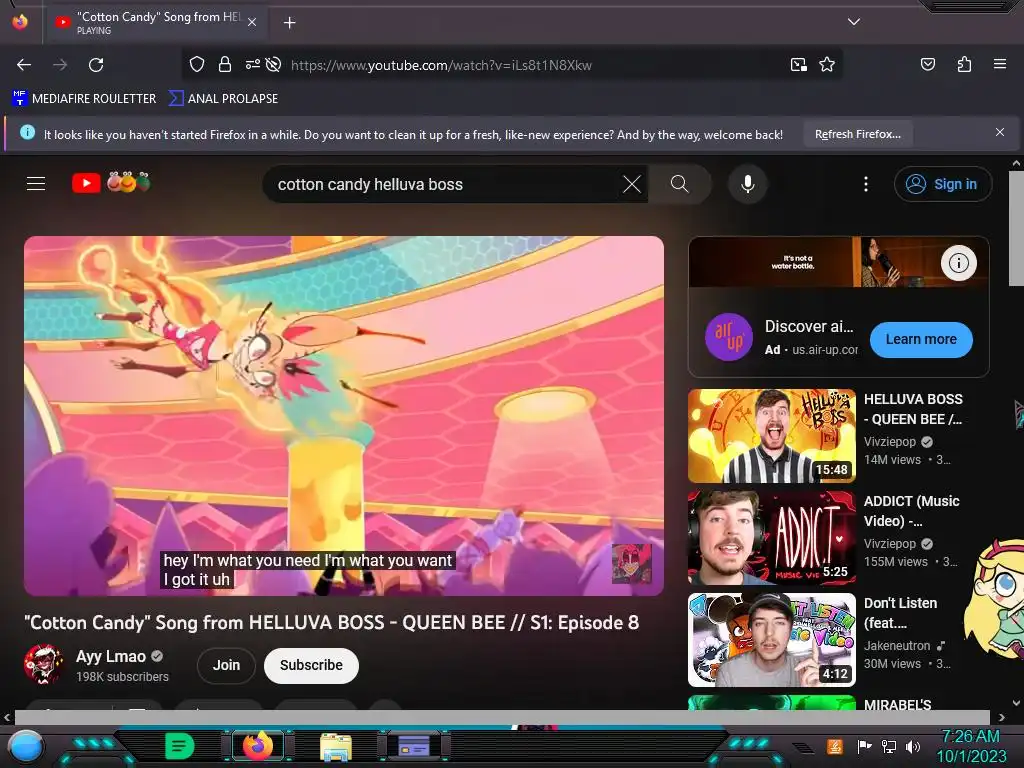Open the tracking protection shield panel

197,65
